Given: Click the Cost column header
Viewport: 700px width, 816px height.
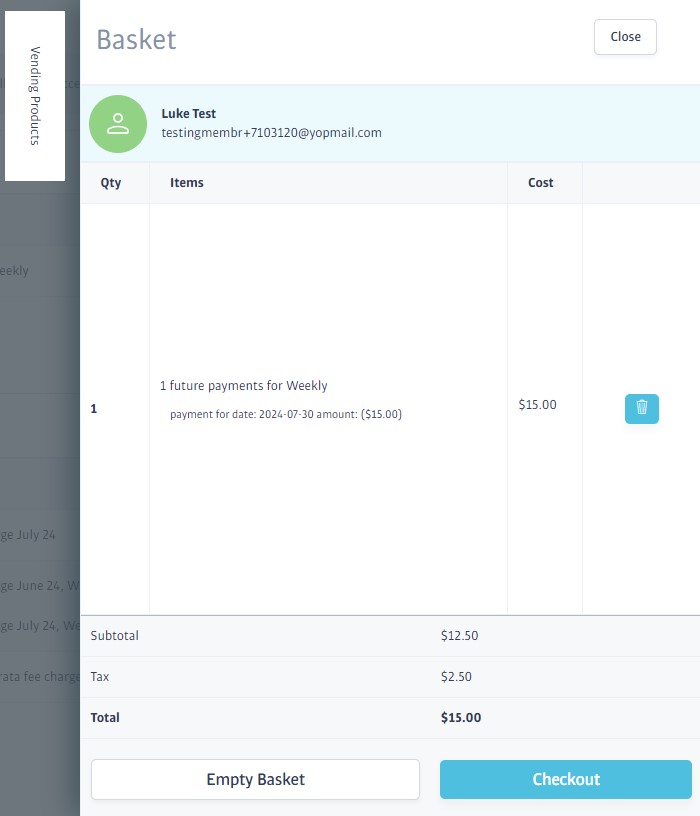Looking at the screenshot, I should point(541,183).
